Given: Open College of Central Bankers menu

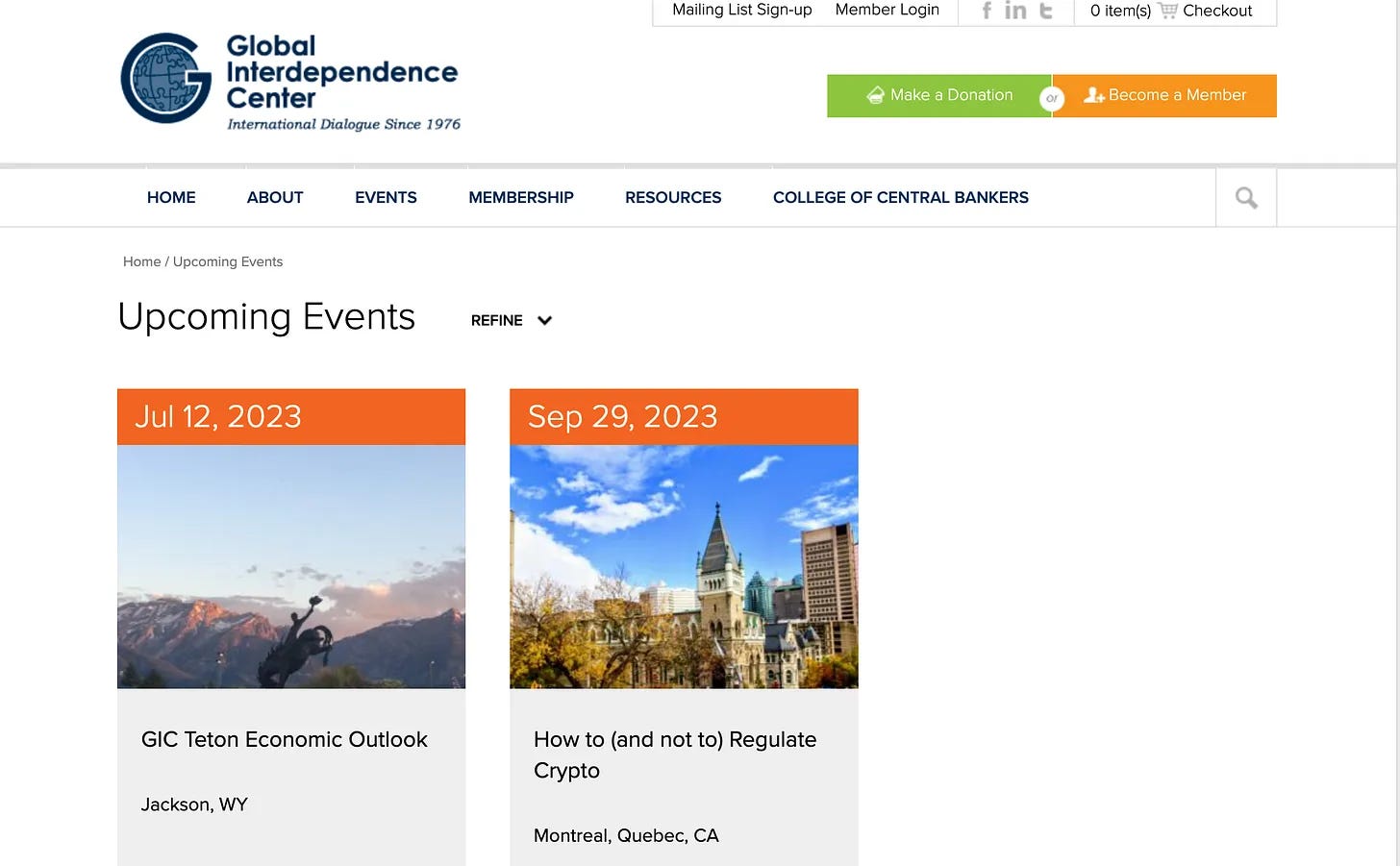Looking at the screenshot, I should (x=901, y=198).
